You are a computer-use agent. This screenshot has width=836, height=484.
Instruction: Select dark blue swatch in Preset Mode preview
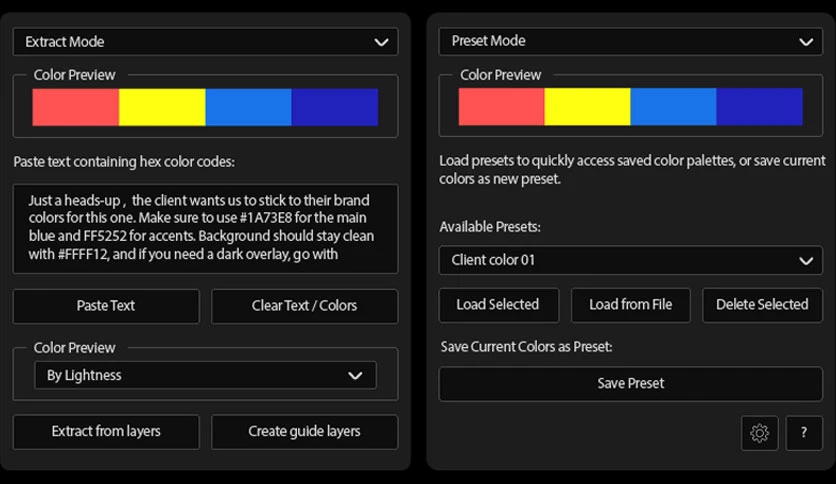pyautogui.click(x=760, y=107)
